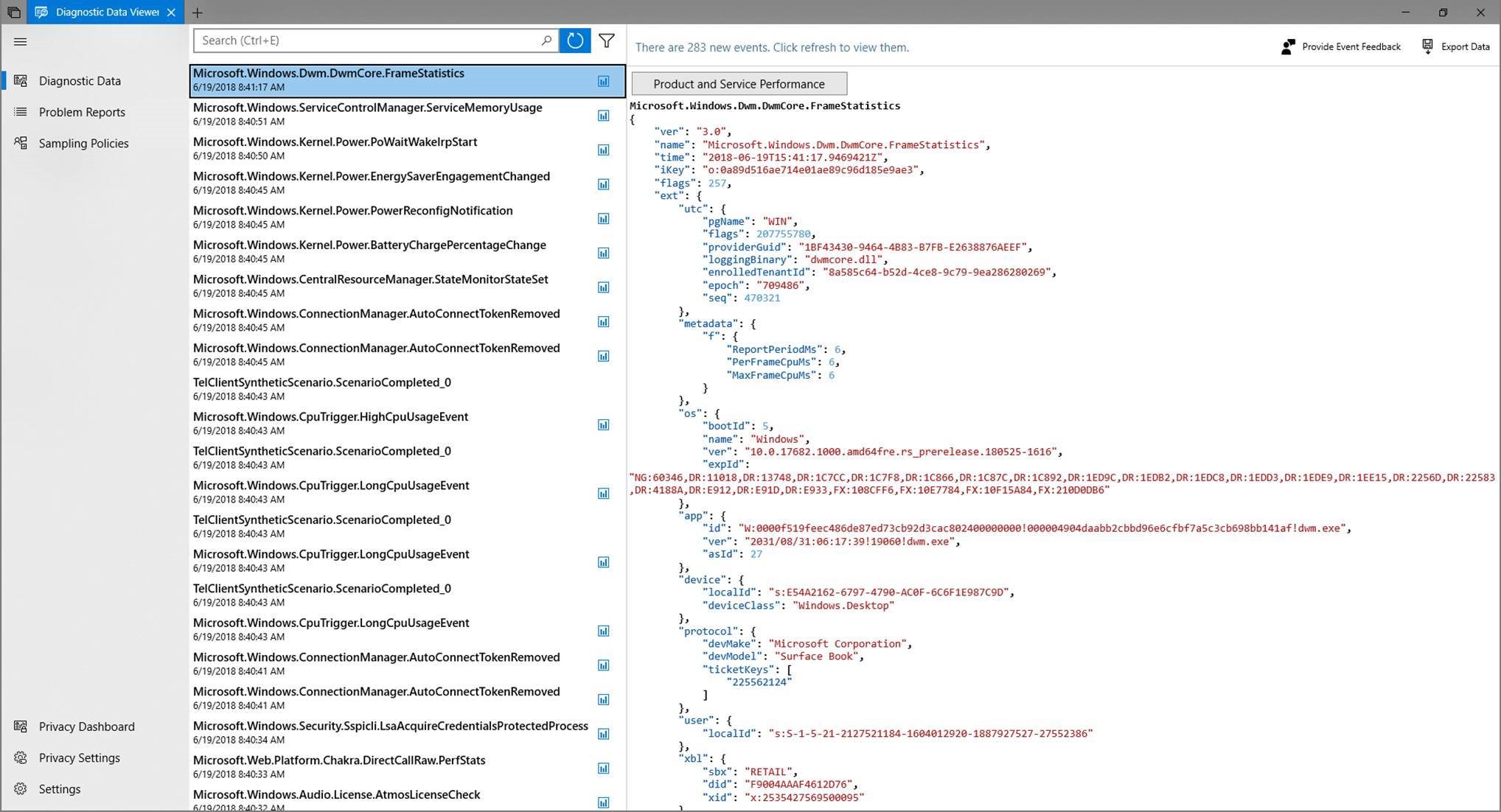1501x812 pixels.
Task: Open Sampling Policies page
Action: tap(83, 144)
